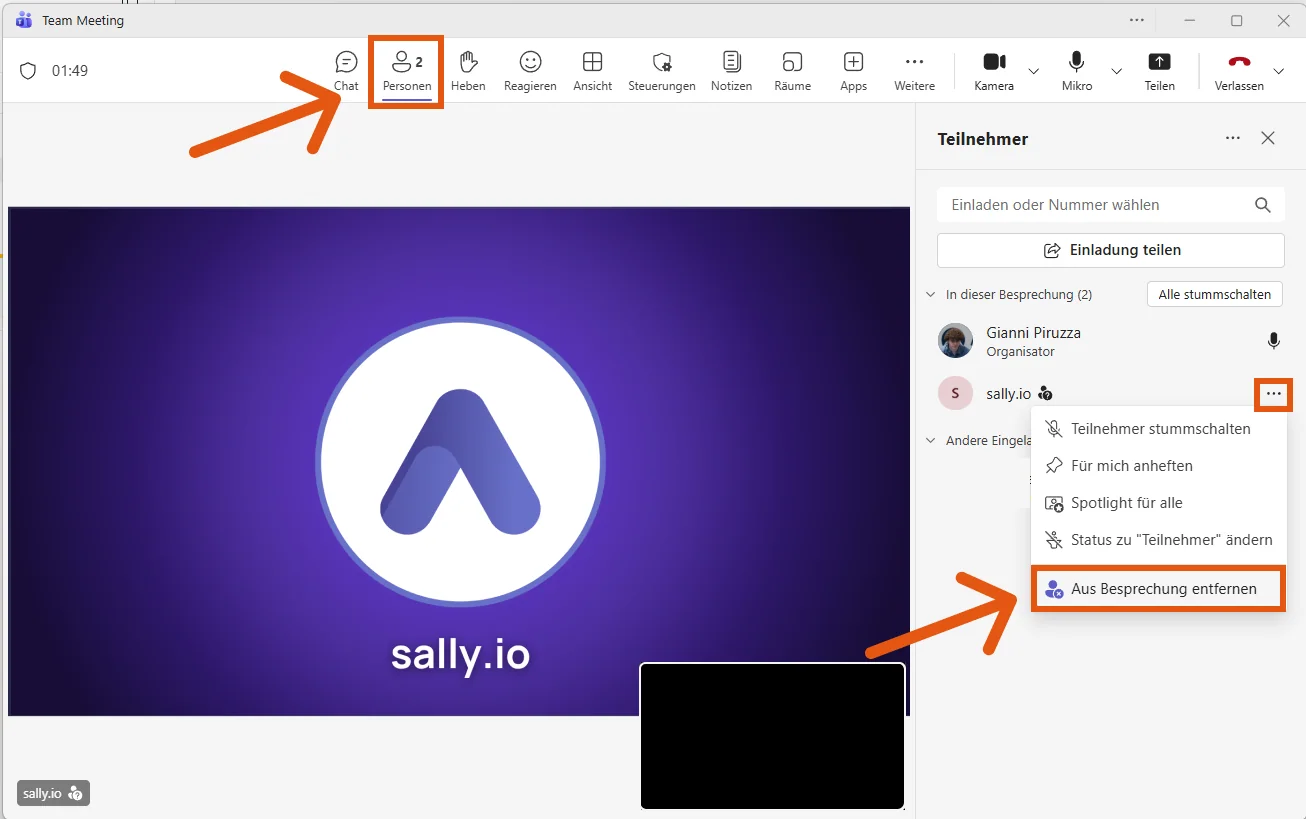The height and width of the screenshot is (819, 1306).
Task: Choose Für mich anheften menu entry
Action: (x=1158, y=466)
